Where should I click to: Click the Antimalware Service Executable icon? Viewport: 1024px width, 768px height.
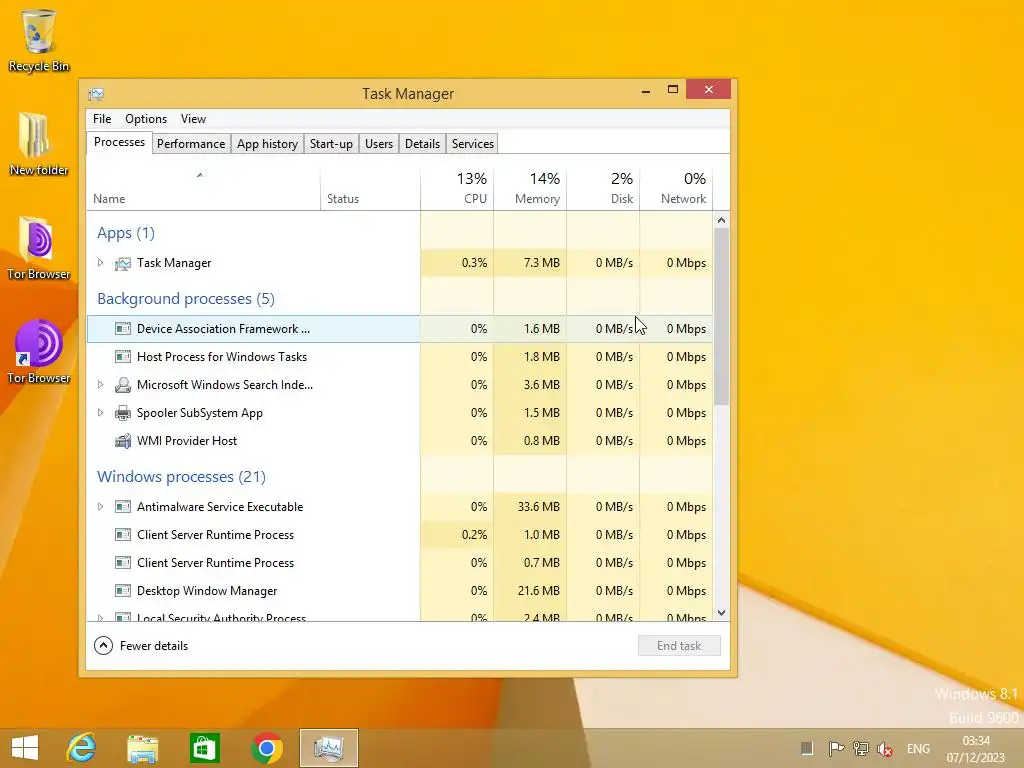(x=122, y=507)
